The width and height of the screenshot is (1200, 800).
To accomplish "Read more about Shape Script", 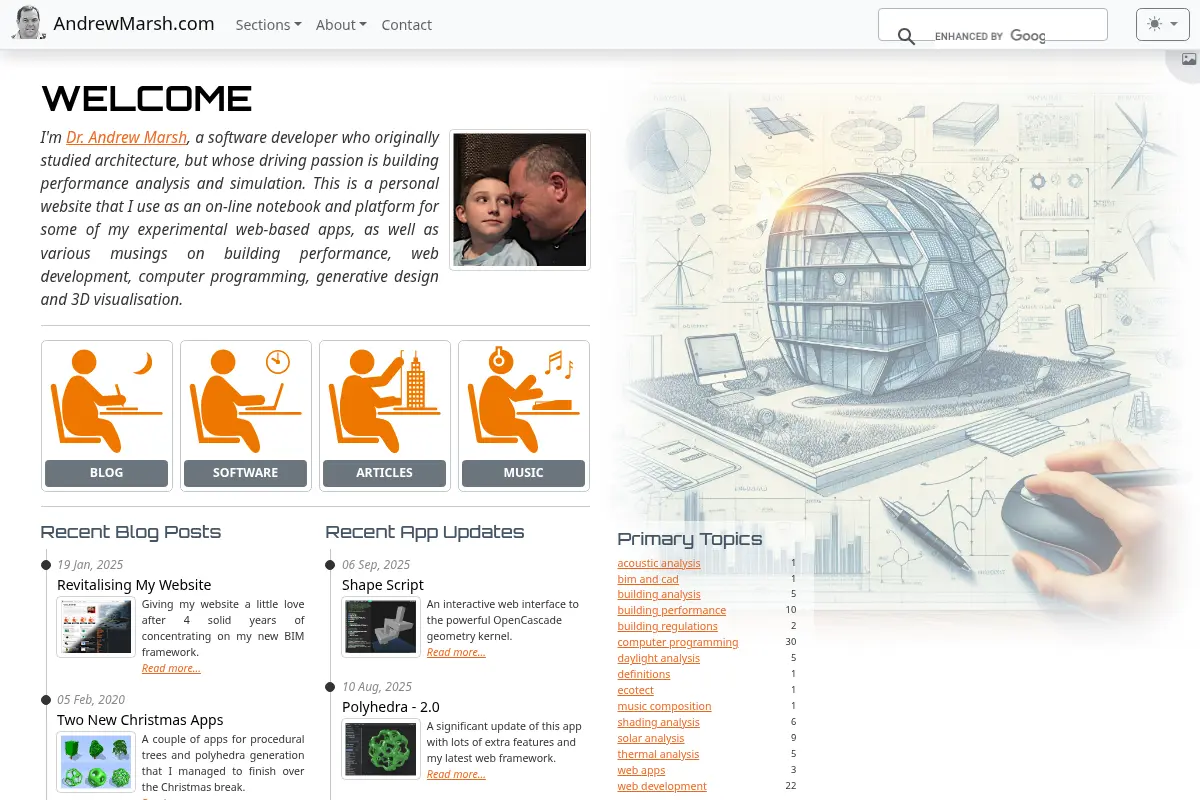I will [456, 652].
